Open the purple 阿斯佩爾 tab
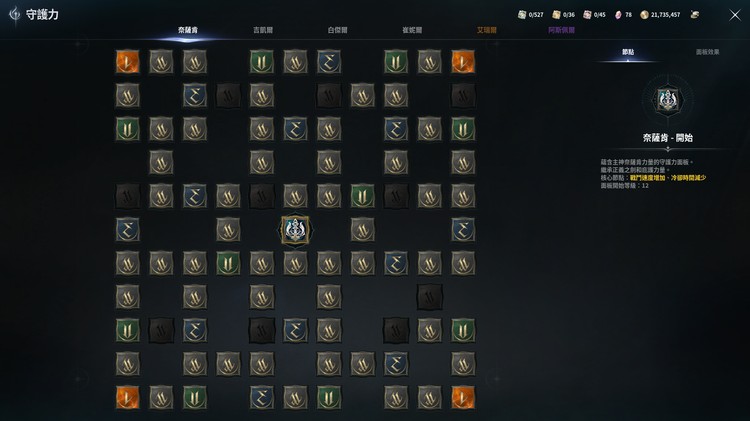The height and width of the screenshot is (421, 750). point(562,30)
